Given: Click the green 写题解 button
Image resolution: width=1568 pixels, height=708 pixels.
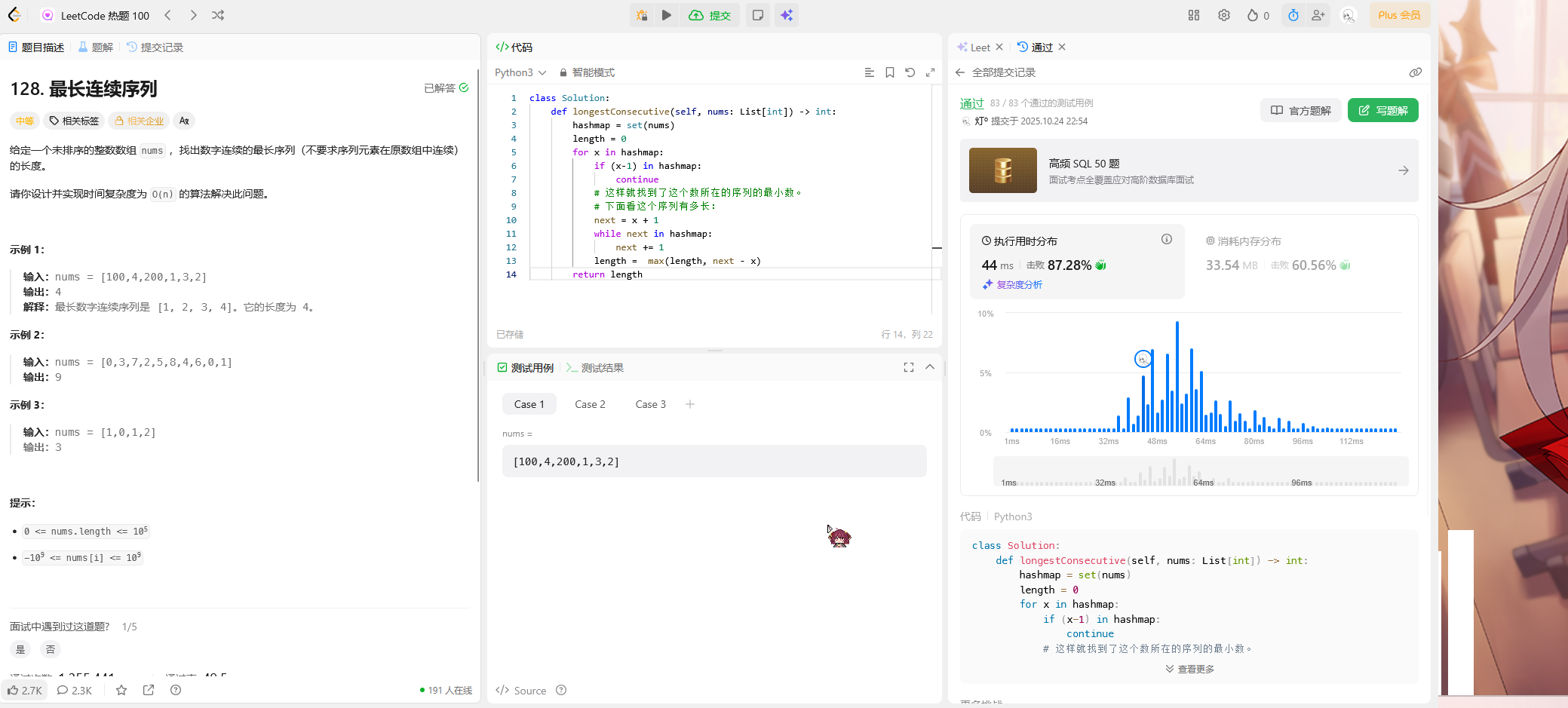Looking at the screenshot, I should coord(1382,110).
